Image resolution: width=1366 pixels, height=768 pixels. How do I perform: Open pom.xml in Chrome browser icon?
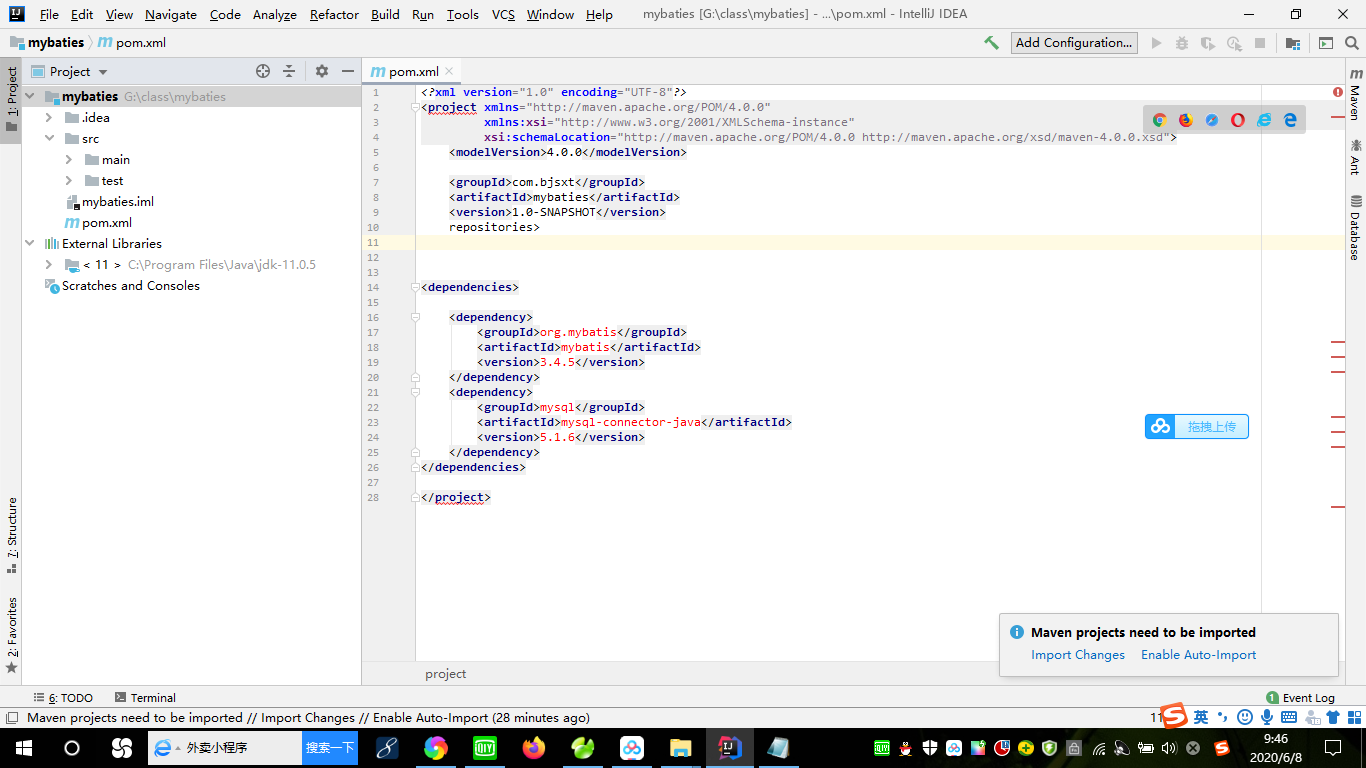coord(1160,120)
